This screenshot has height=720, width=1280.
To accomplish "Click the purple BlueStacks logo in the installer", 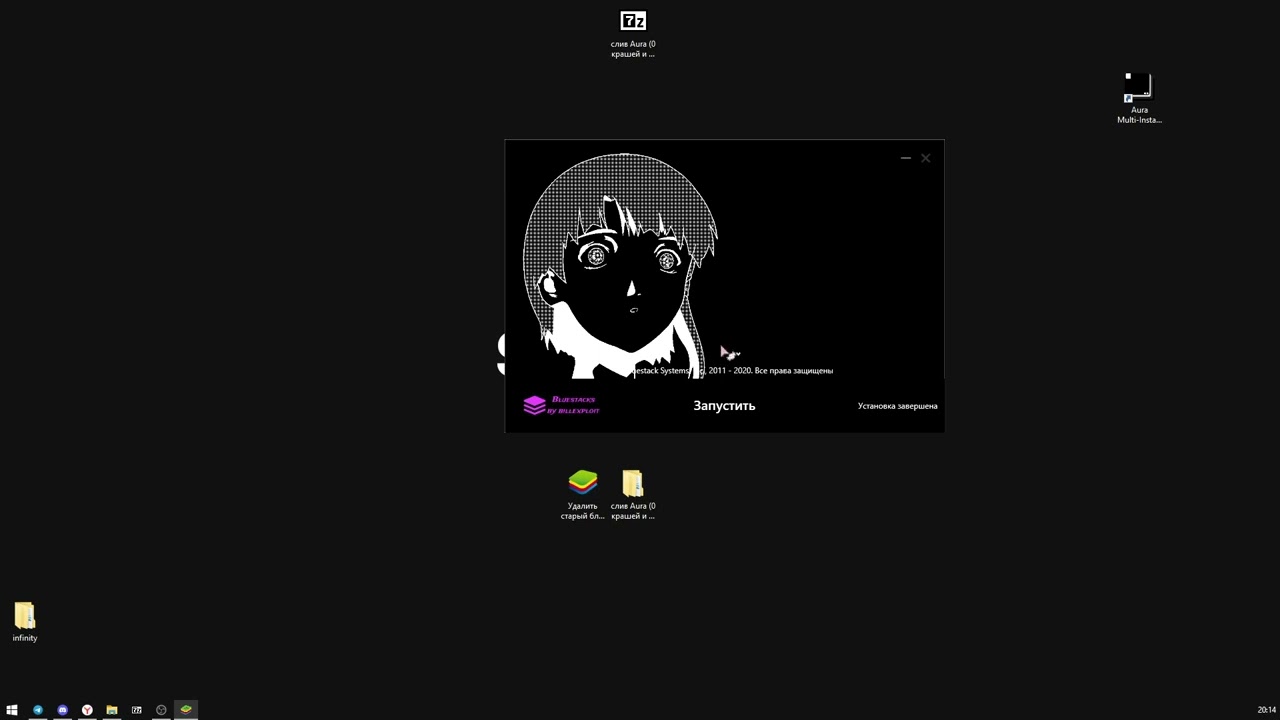I will 561,405.
